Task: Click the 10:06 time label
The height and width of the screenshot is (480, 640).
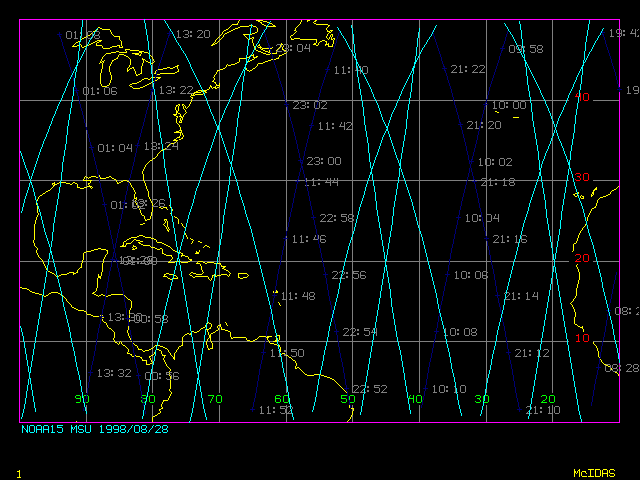Action: coord(471,275)
